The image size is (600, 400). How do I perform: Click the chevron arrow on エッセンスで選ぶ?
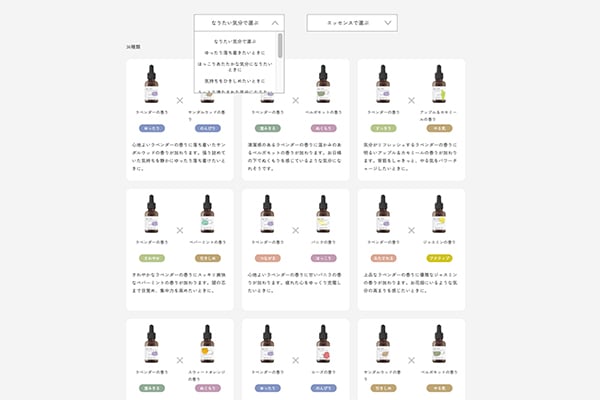(389, 21)
